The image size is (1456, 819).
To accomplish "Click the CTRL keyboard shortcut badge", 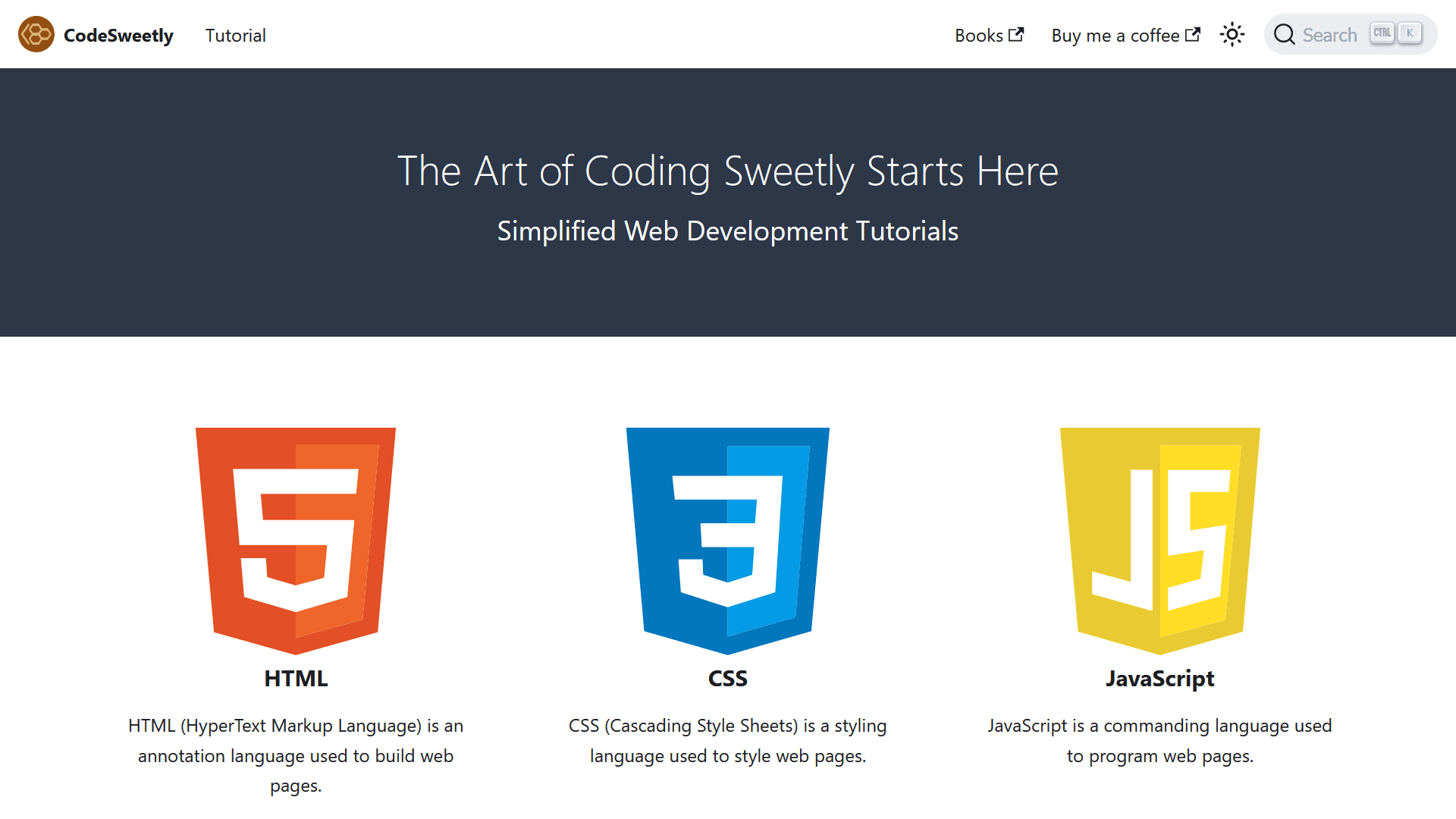I will [x=1382, y=33].
